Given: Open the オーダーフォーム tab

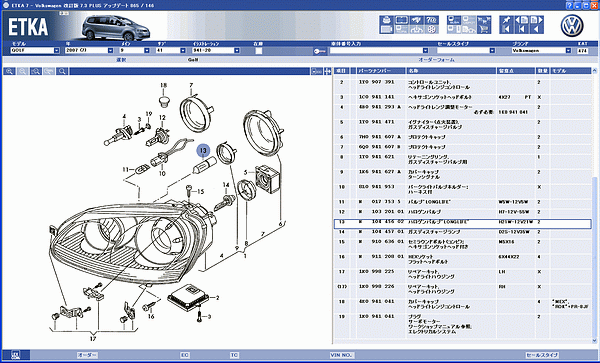Looking at the screenshot, I should tap(436, 60).
